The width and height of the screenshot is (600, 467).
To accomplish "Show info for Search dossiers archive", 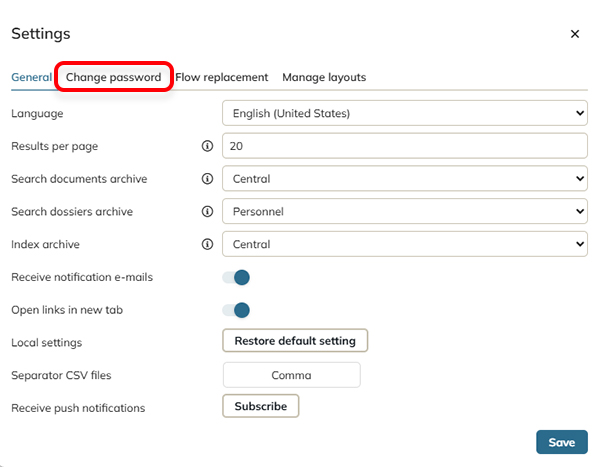I will pyautogui.click(x=207, y=211).
